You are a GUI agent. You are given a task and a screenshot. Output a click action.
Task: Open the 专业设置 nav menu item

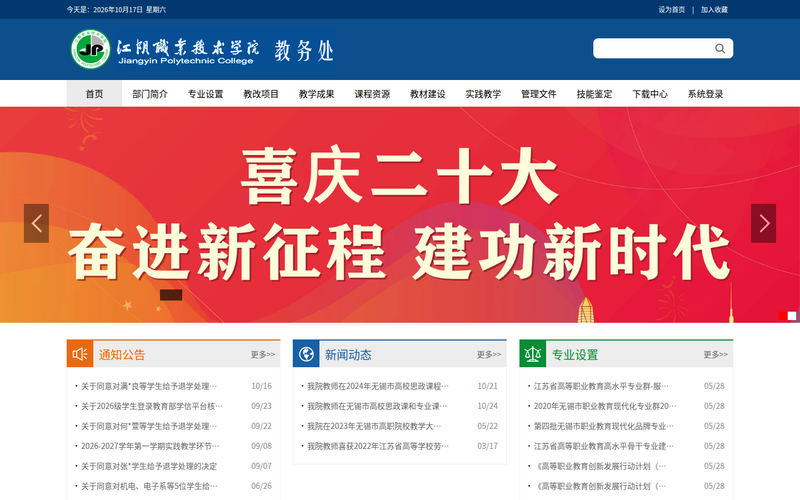[x=206, y=94]
